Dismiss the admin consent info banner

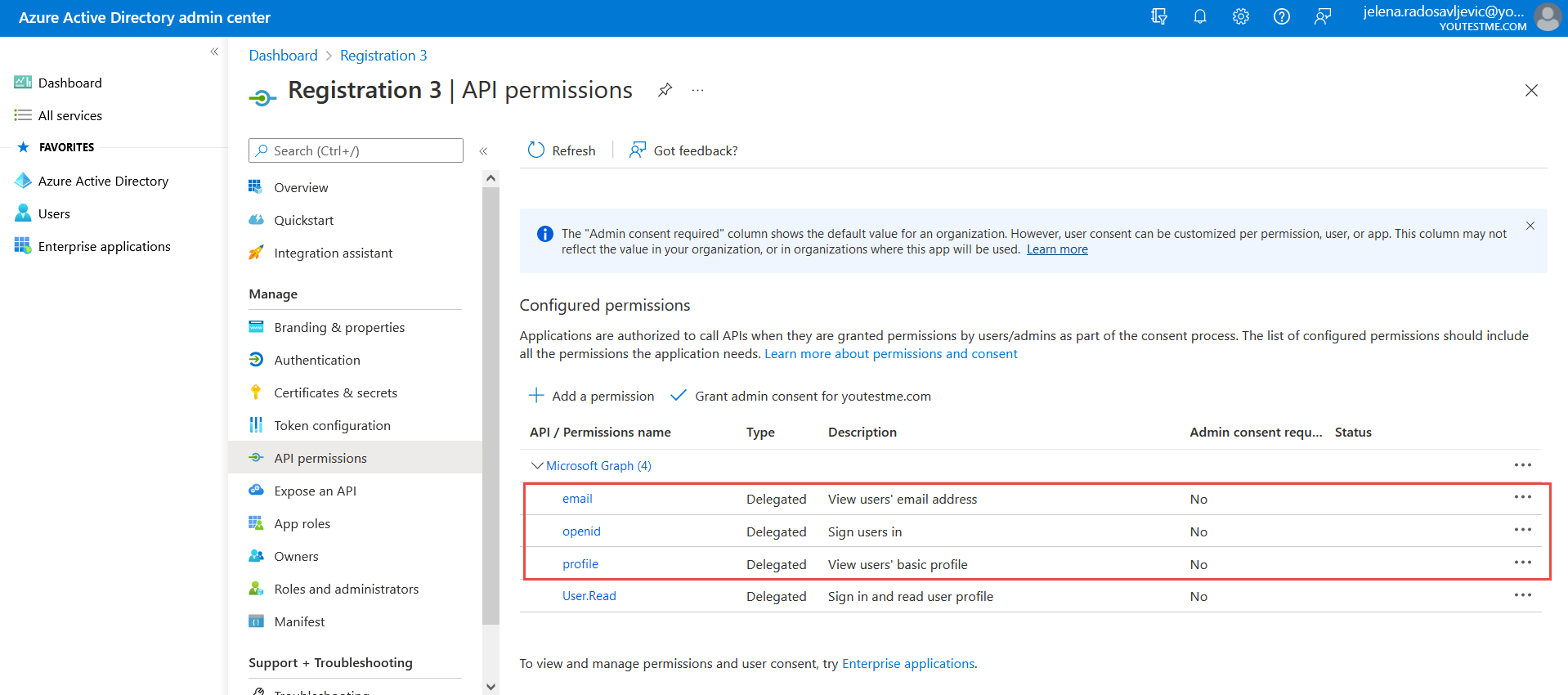1530,226
